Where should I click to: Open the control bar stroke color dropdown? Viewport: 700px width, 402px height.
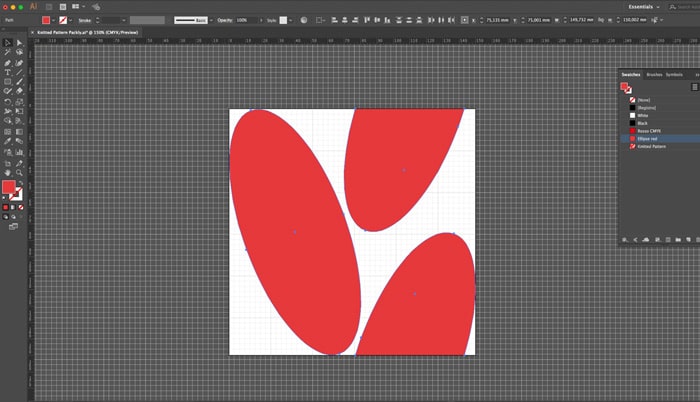point(71,20)
